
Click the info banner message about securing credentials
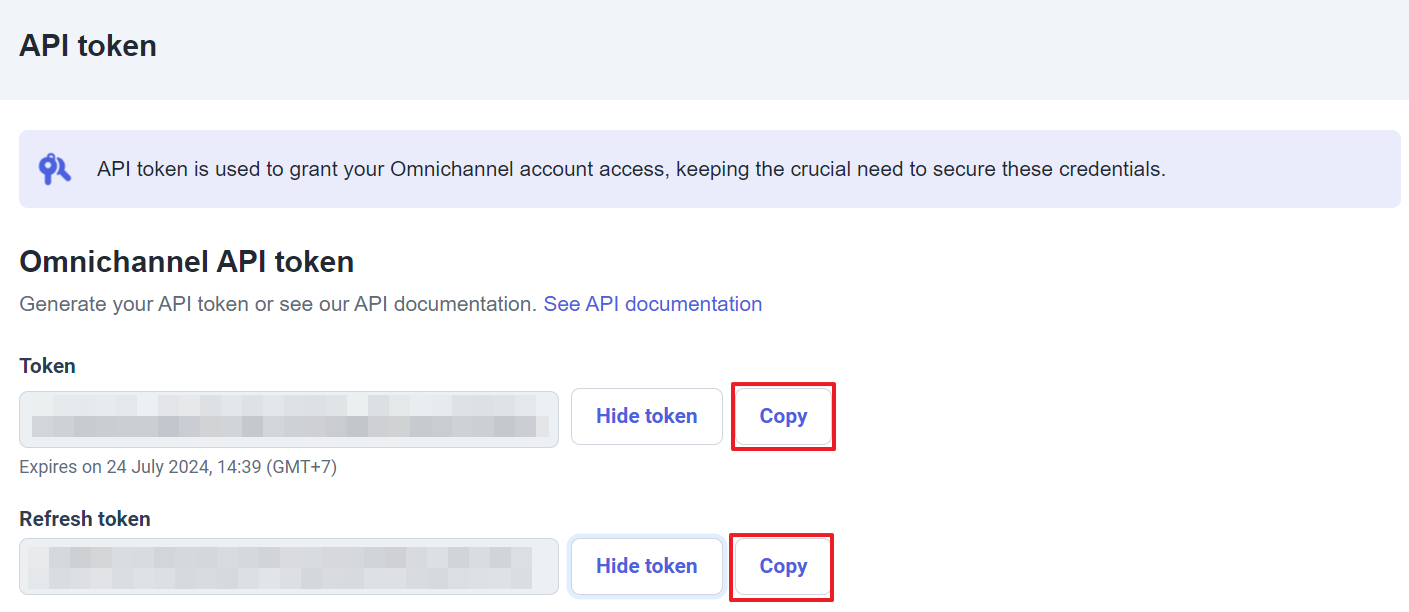click(631, 169)
